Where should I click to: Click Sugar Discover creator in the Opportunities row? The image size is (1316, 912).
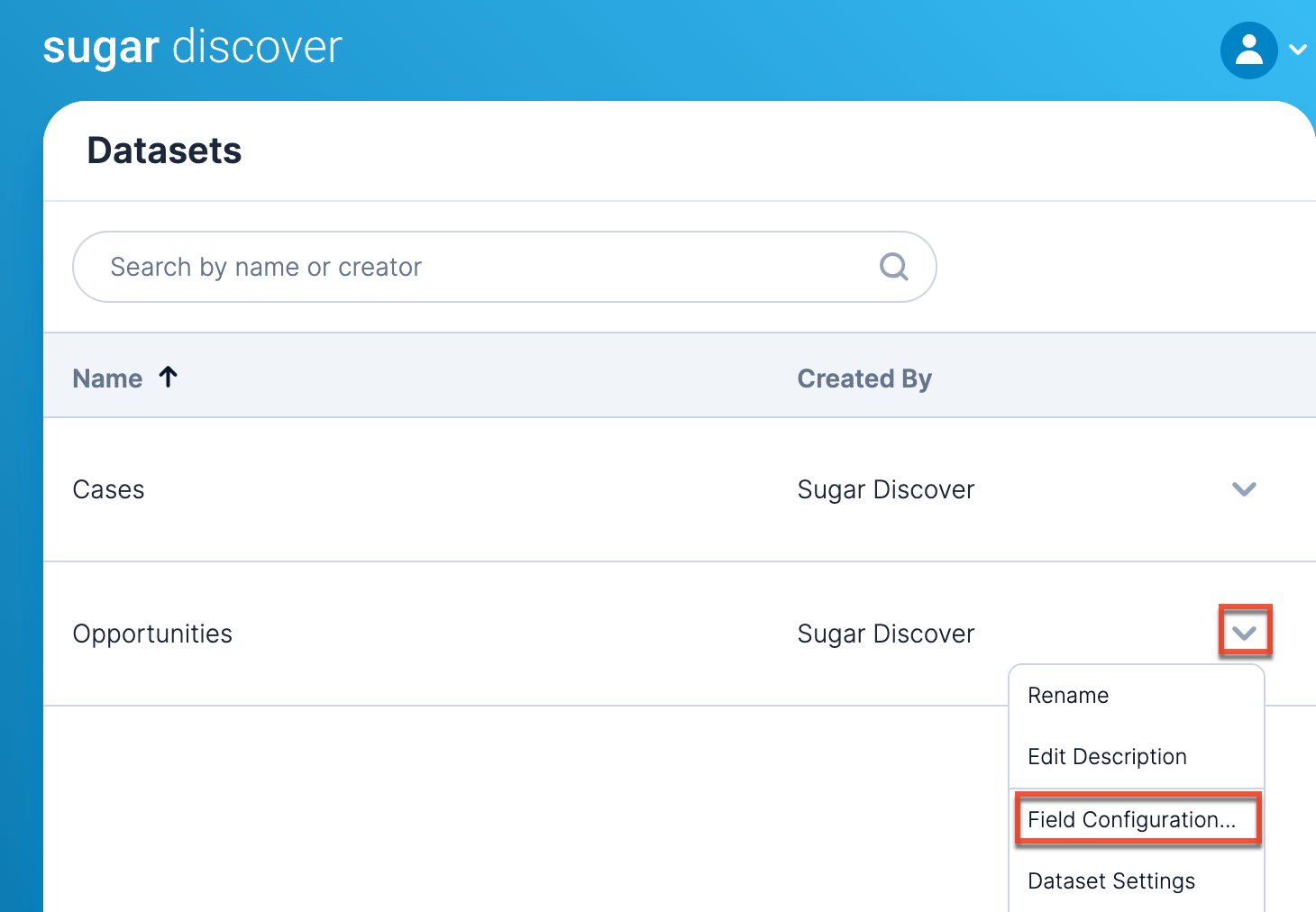886,634
